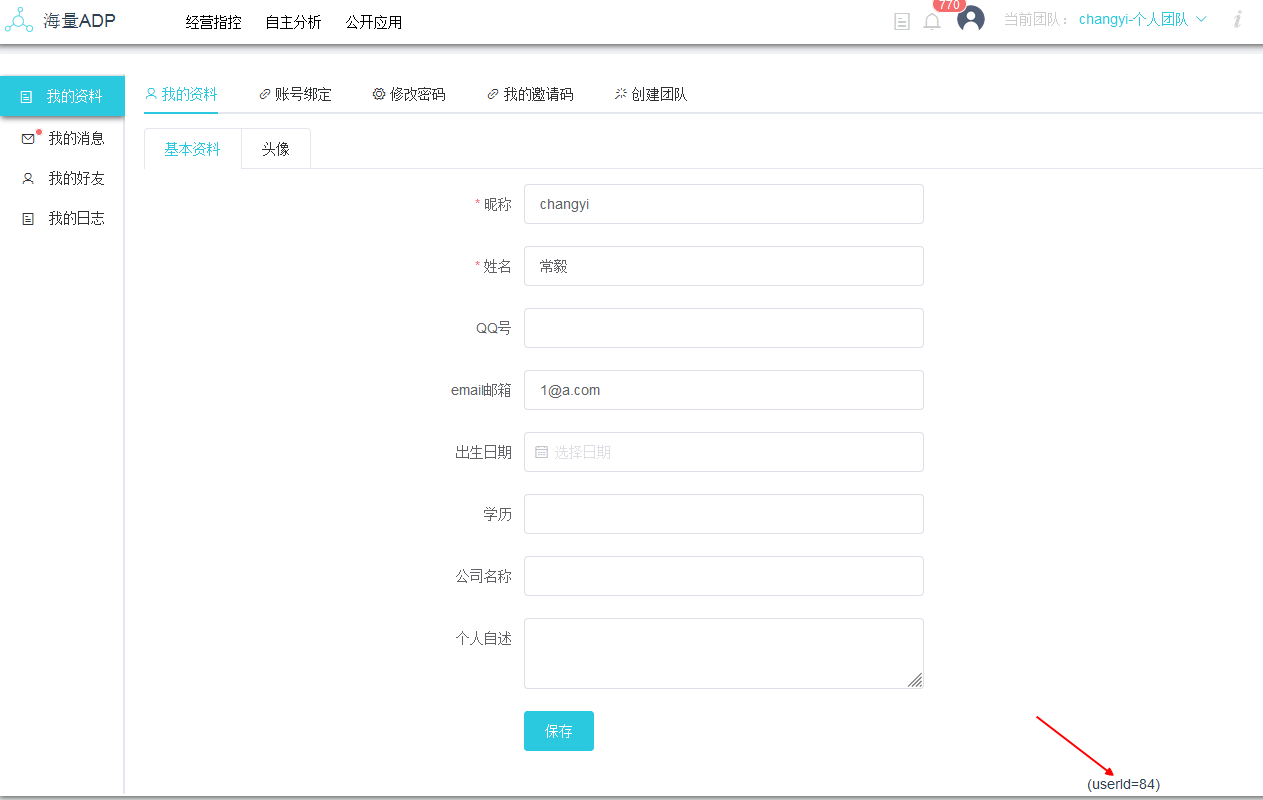Switch to the 账号绑定 tab

295,94
